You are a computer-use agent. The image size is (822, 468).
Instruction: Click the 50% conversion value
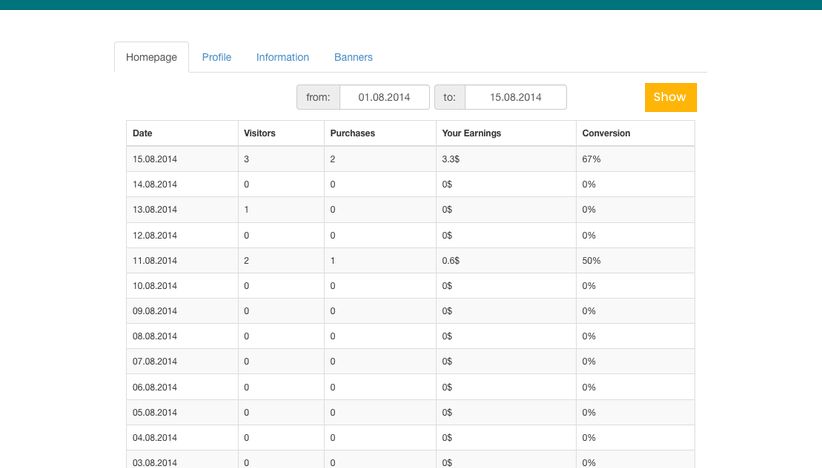pyautogui.click(x=591, y=260)
